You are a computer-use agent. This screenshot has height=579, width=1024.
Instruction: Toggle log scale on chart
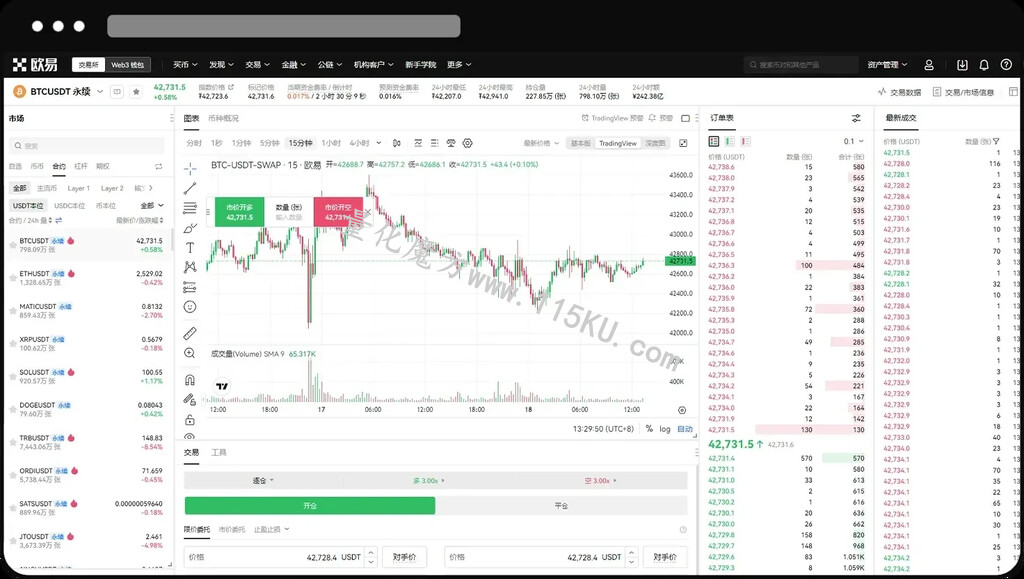[665, 429]
